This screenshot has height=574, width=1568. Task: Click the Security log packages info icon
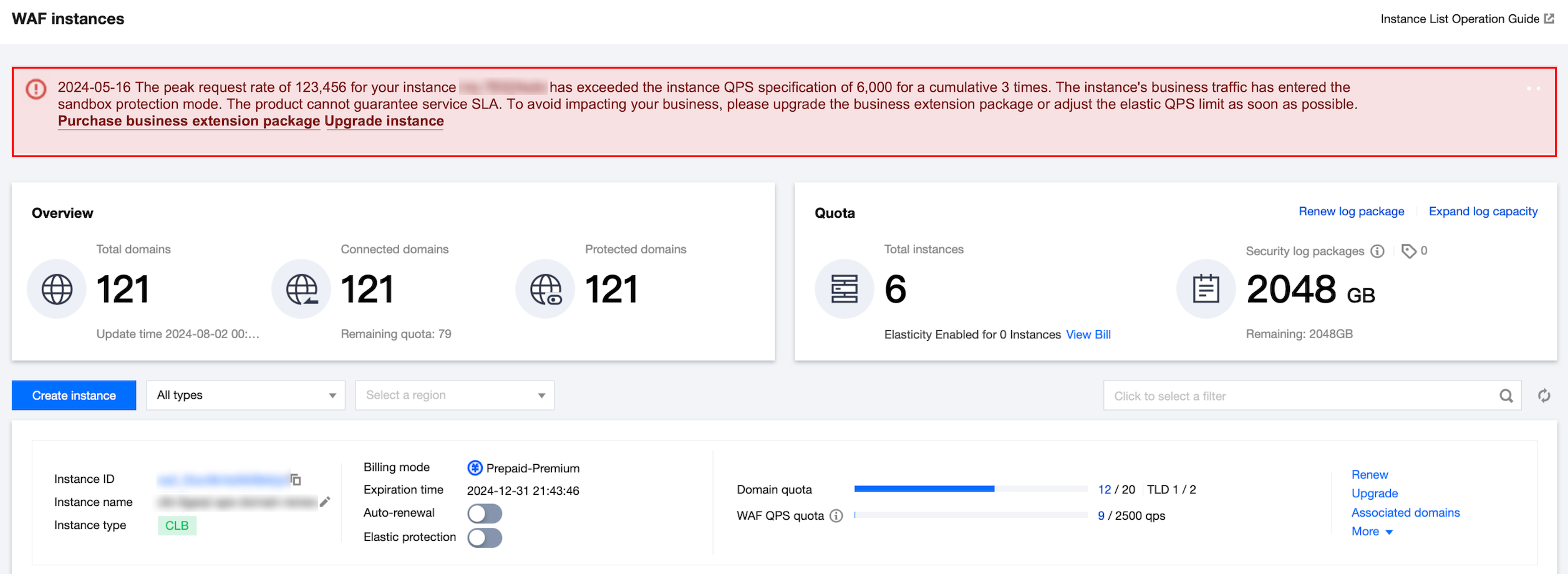coord(1377,251)
